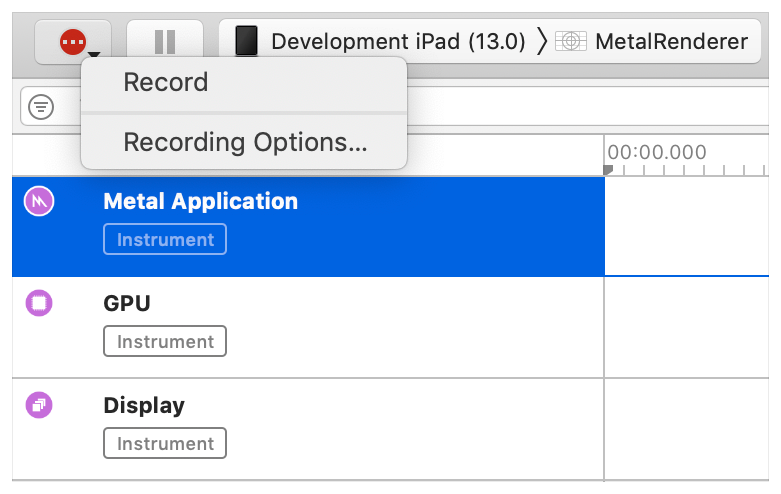Viewport: 781px width, 494px height.
Task: Click the GPU instrument icon
Action: [x=39, y=303]
